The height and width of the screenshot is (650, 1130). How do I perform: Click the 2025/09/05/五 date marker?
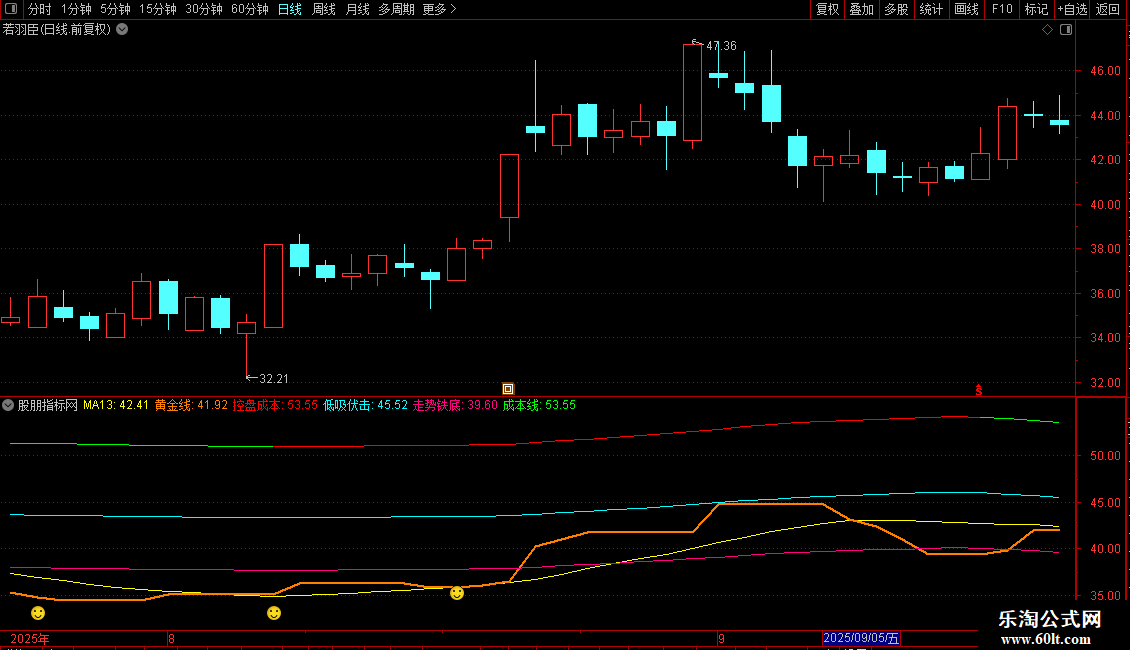tap(861, 638)
